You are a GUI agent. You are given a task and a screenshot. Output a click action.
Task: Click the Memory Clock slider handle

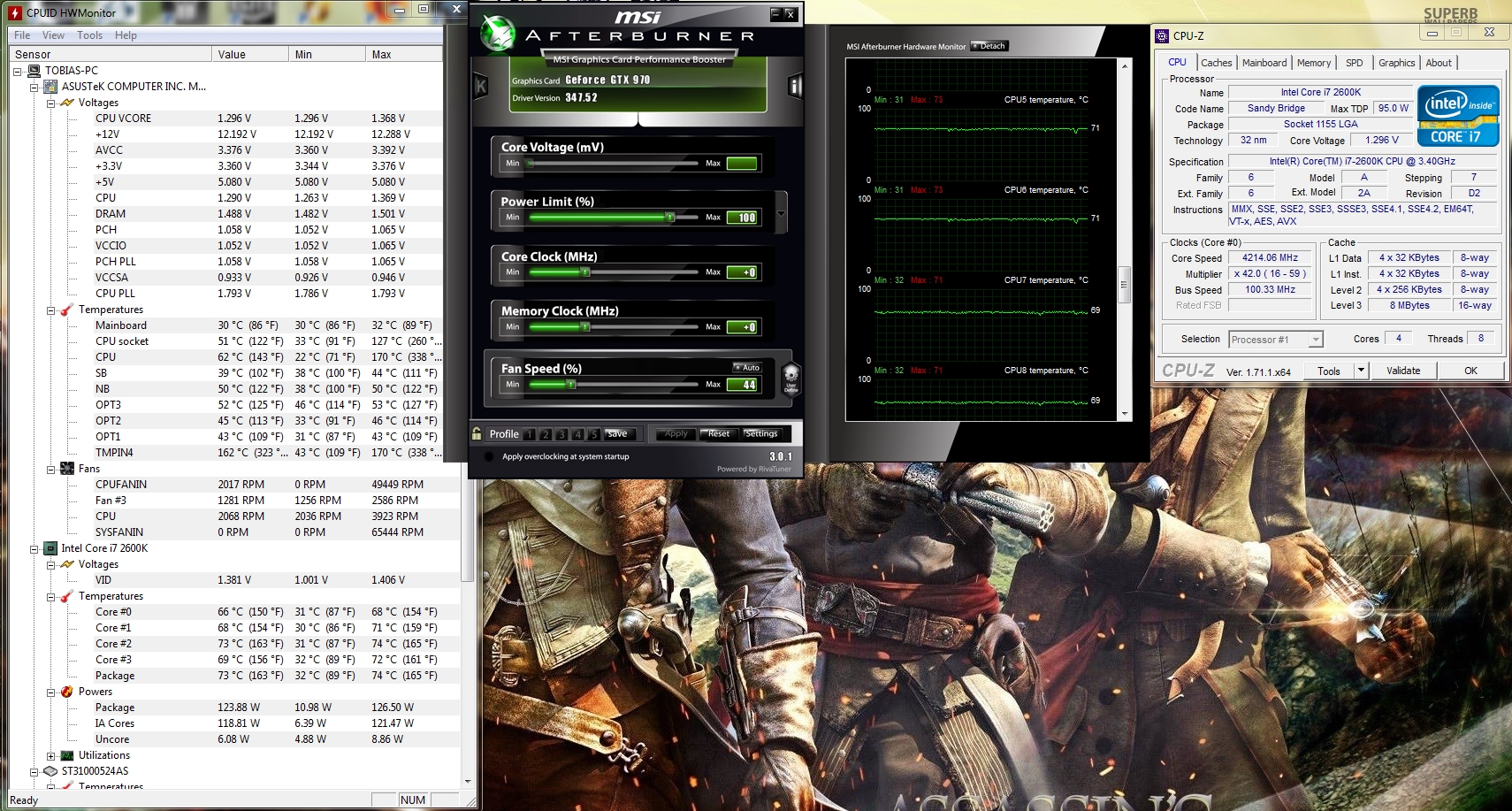[585, 326]
